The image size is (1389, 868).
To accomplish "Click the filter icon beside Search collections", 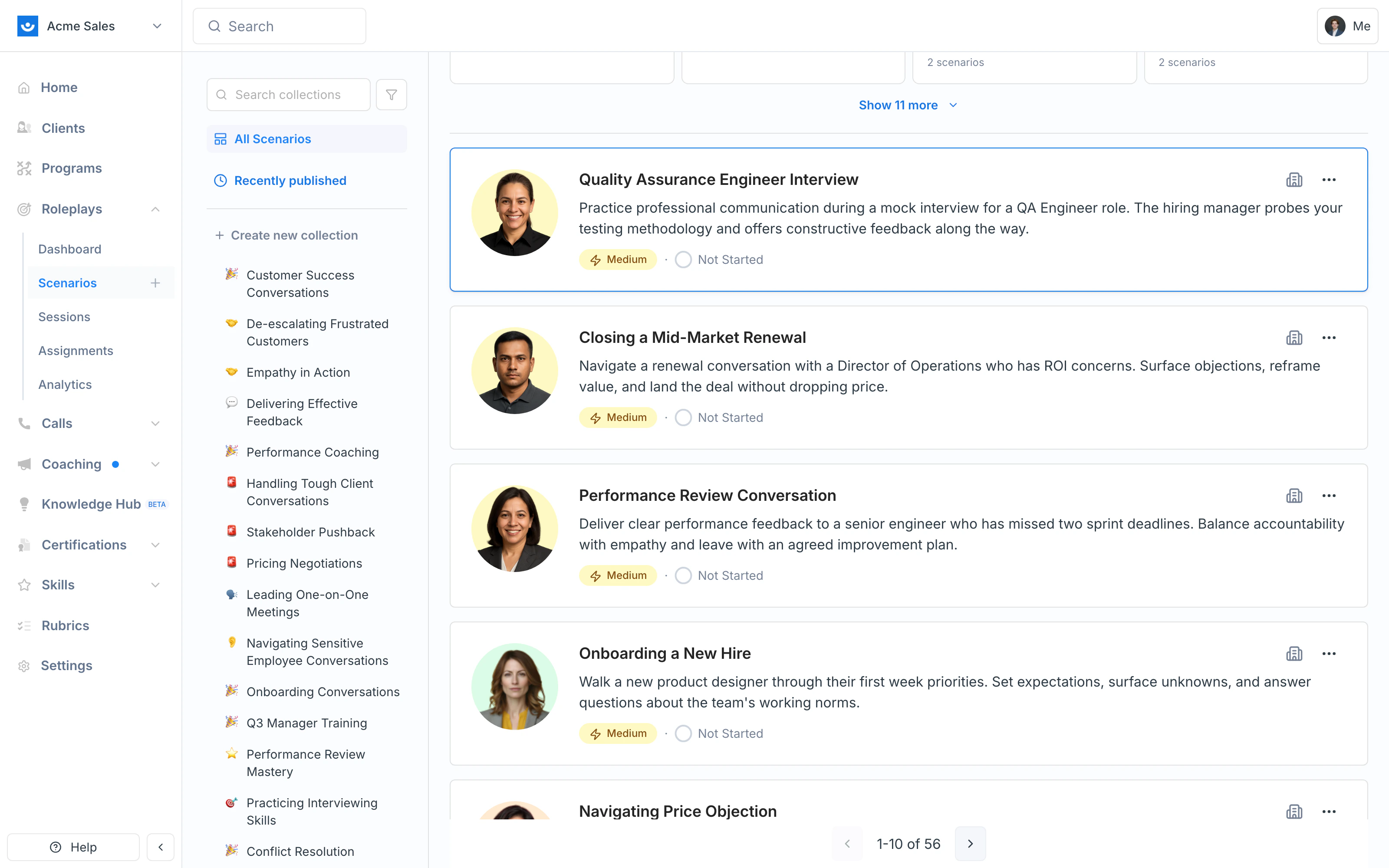I will click(x=392, y=95).
